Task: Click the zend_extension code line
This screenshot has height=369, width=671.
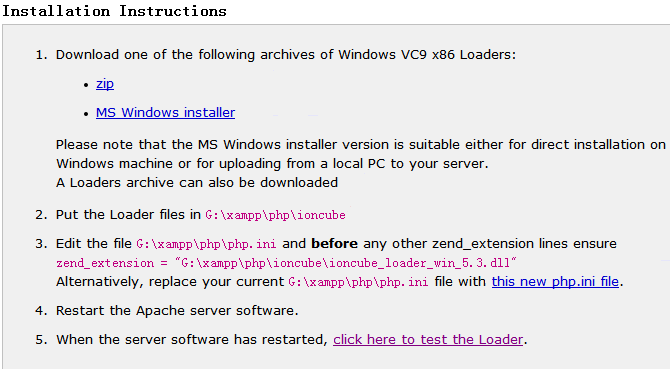Action: pyautogui.click(x=286, y=263)
